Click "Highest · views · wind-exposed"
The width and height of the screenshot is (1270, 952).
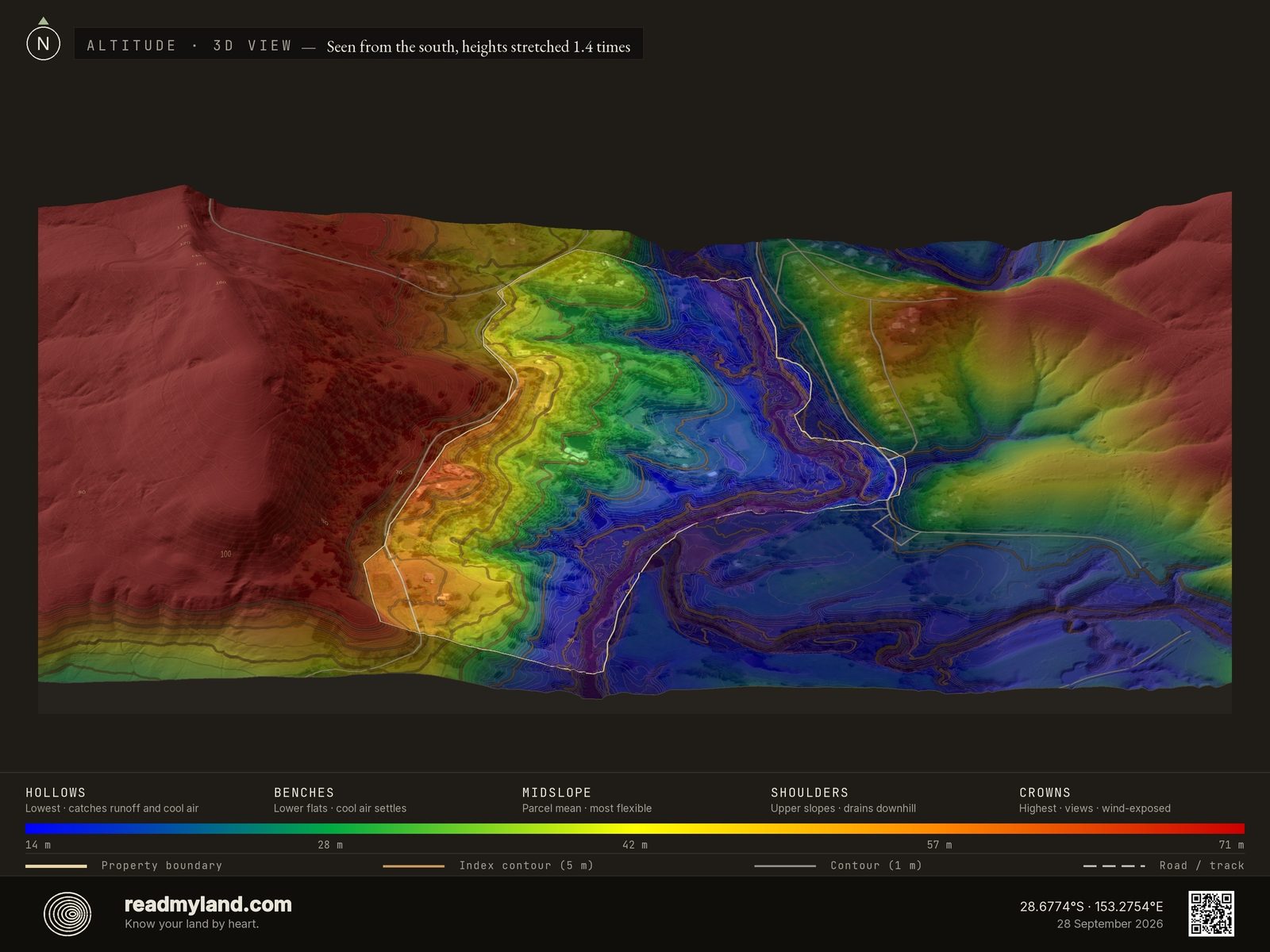1095,808
